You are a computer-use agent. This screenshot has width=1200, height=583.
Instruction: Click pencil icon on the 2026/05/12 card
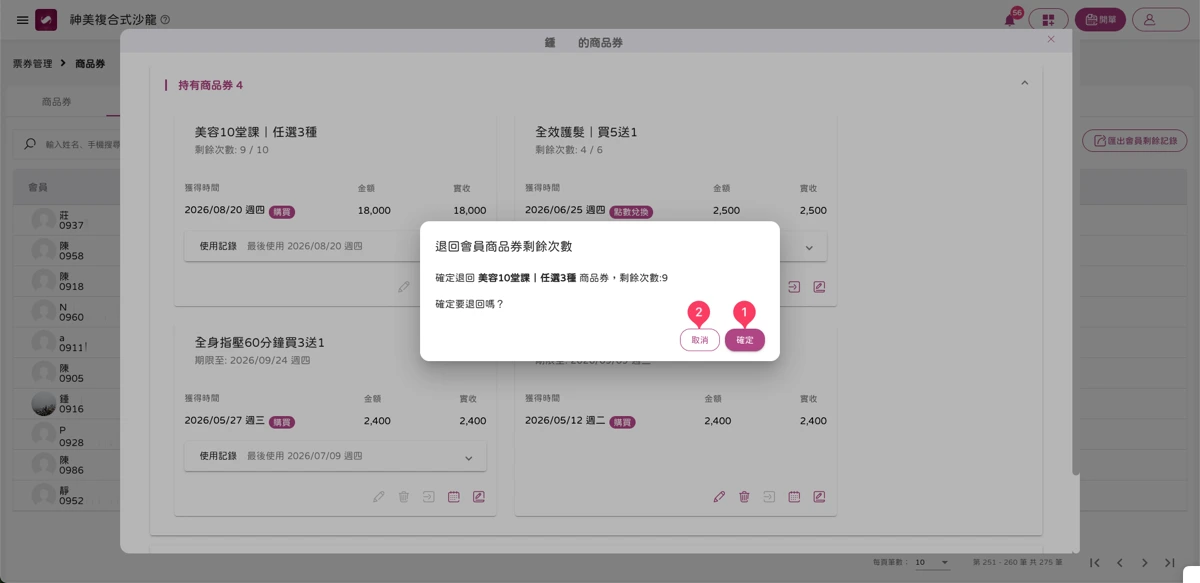pyautogui.click(x=719, y=497)
